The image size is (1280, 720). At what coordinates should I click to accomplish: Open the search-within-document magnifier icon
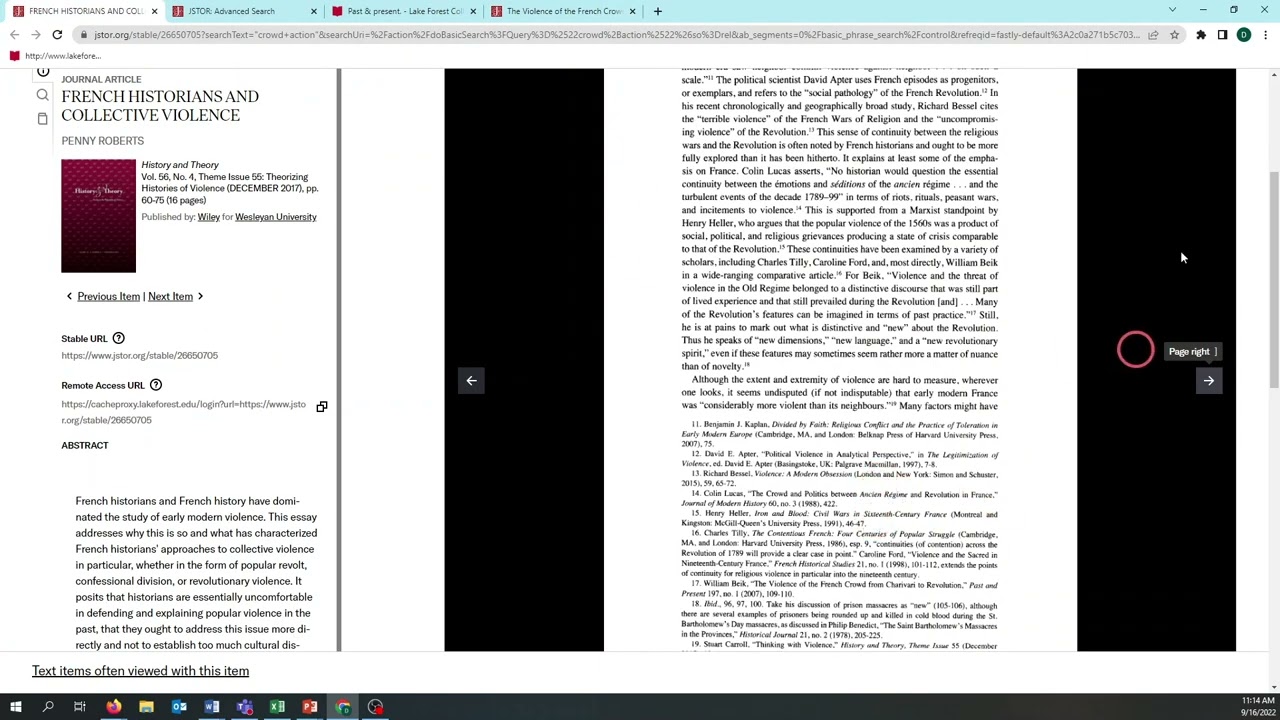(x=42, y=95)
